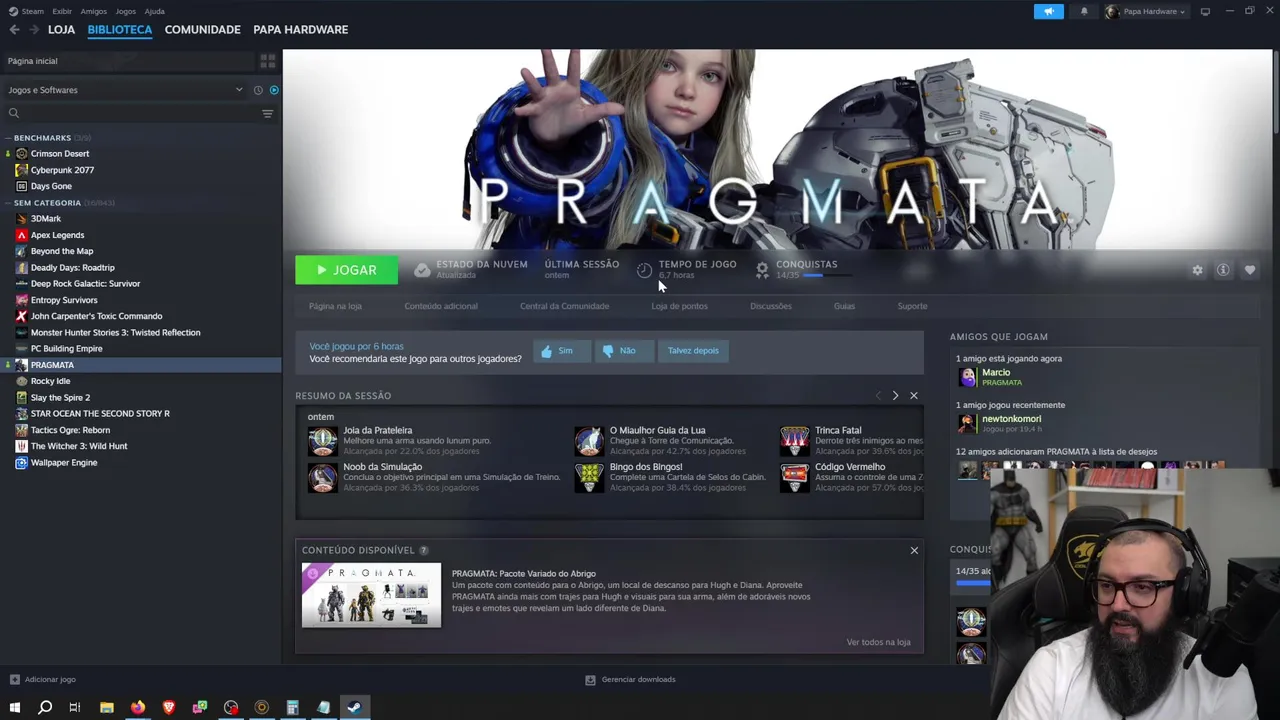This screenshot has height=720, width=1280.
Task: Go back with the left arrow
Action: [14, 30]
